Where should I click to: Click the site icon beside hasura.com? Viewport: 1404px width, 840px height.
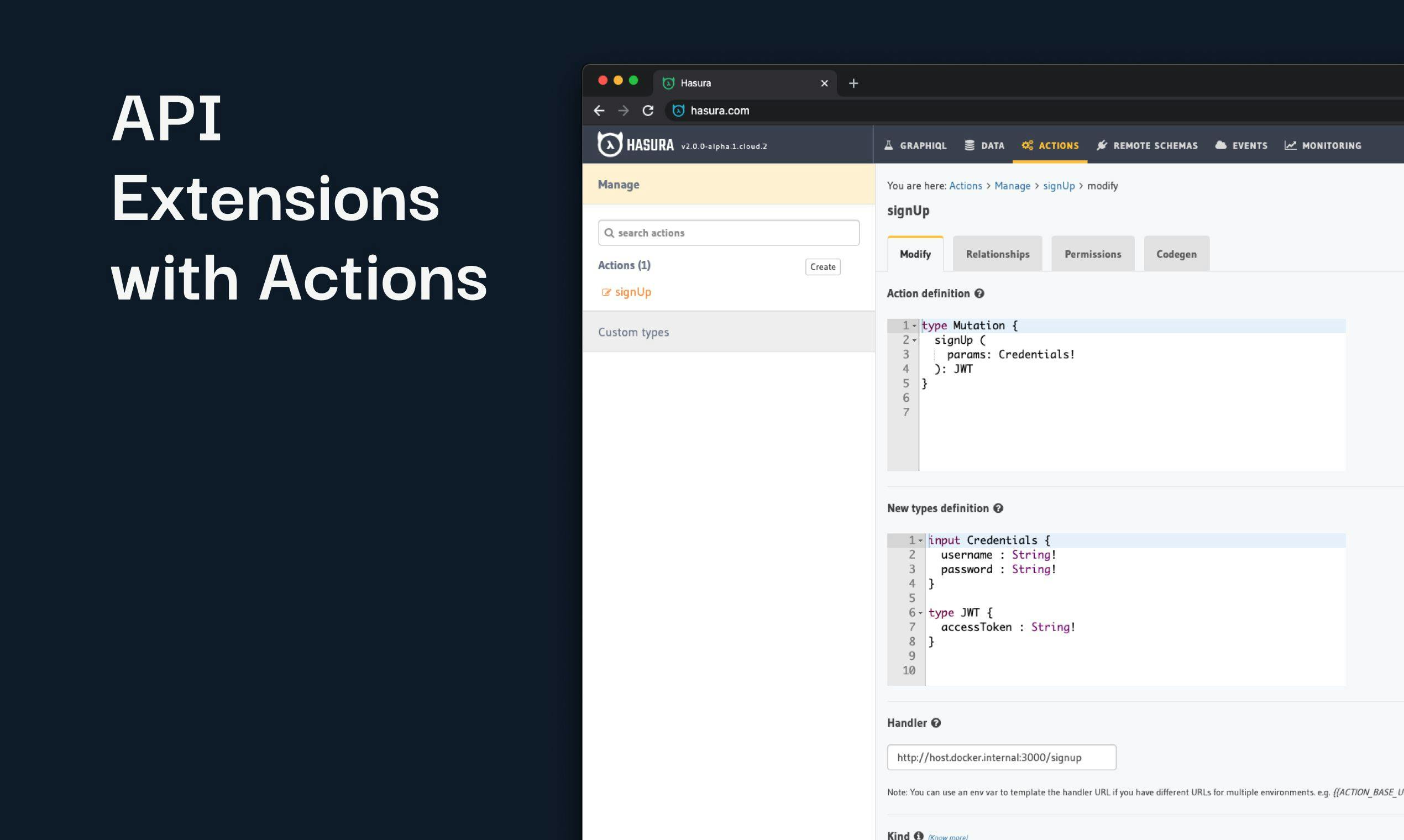point(678,111)
